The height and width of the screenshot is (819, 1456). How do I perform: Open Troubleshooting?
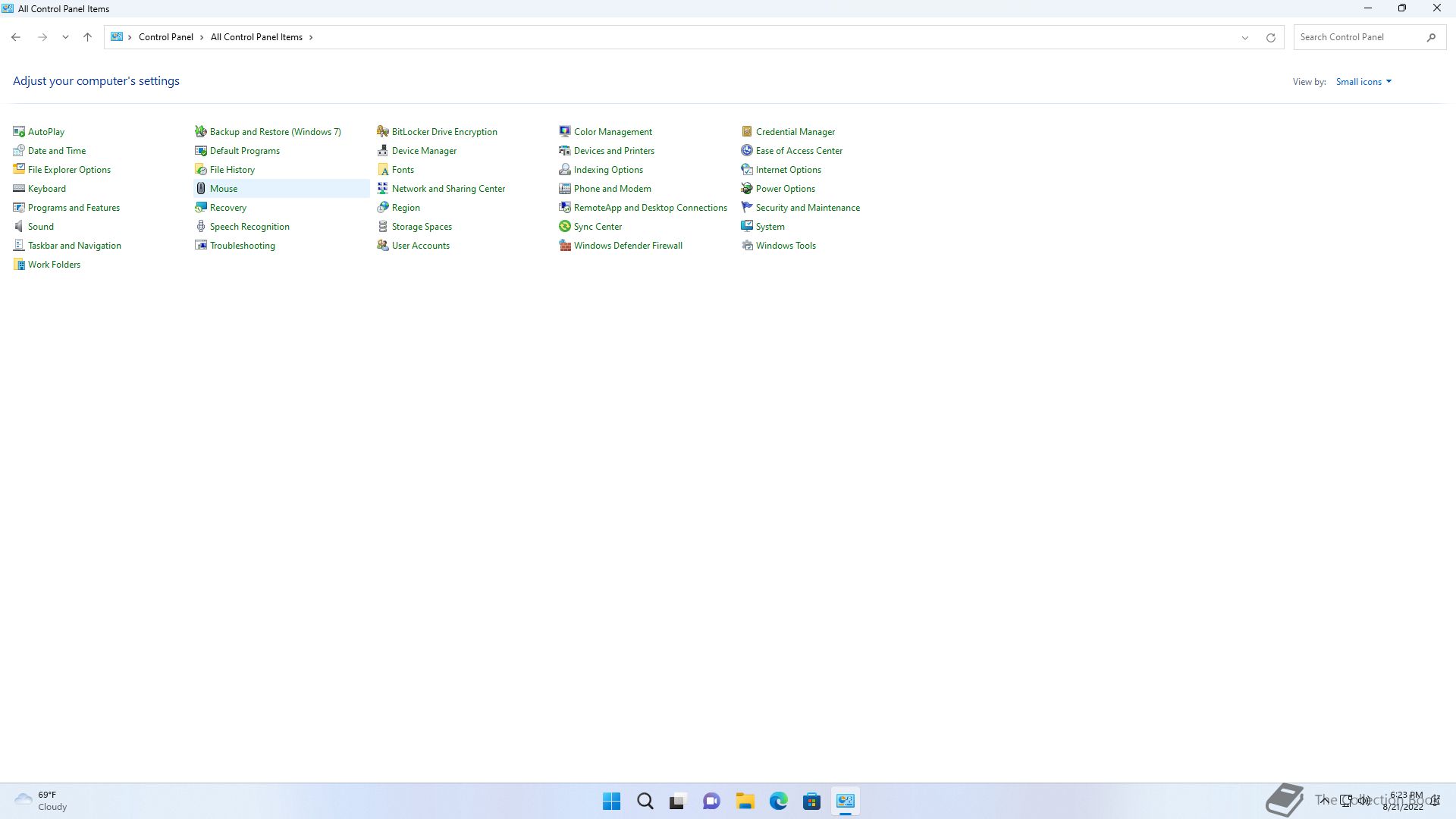pyautogui.click(x=243, y=246)
